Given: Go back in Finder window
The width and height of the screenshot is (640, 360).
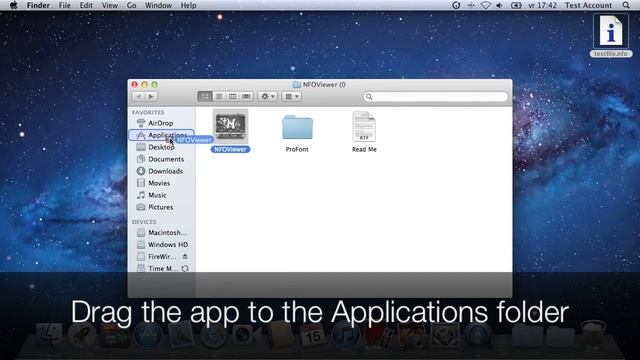Looking at the screenshot, I should [138, 96].
